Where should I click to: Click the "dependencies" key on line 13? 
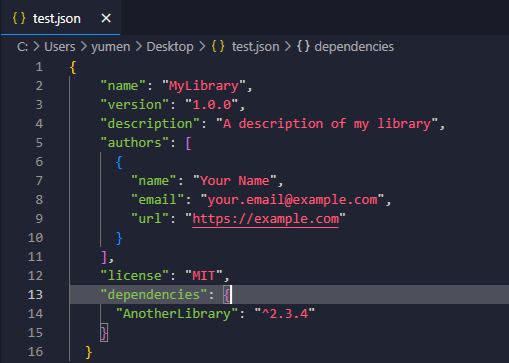tap(154, 295)
